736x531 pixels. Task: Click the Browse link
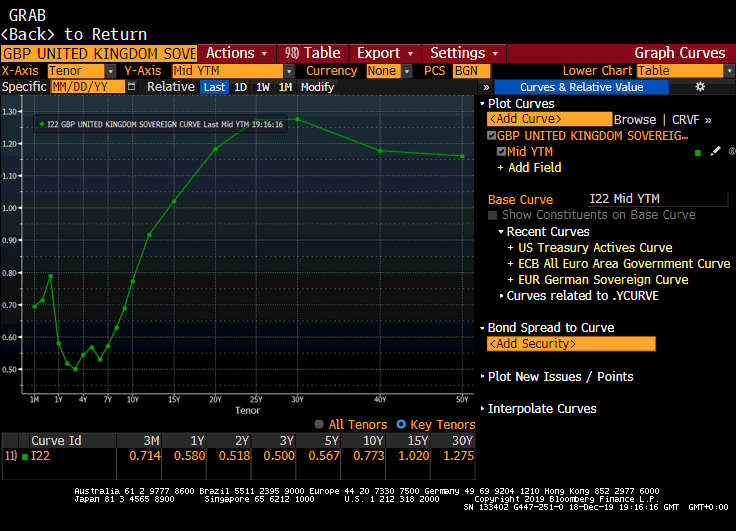[x=635, y=119]
